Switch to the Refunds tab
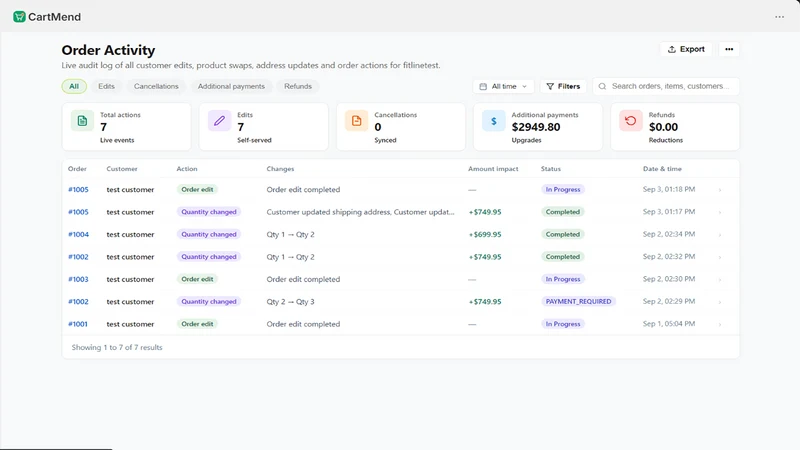The width and height of the screenshot is (800, 450). tap(298, 86)
